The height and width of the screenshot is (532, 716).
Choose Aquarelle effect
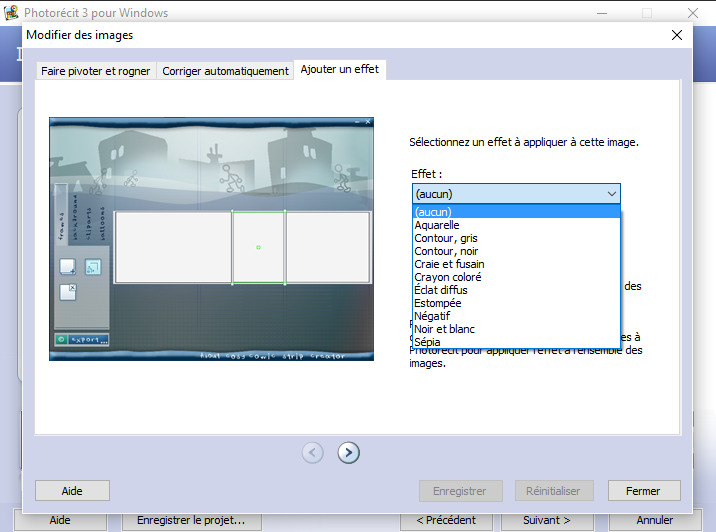point(516,225)
